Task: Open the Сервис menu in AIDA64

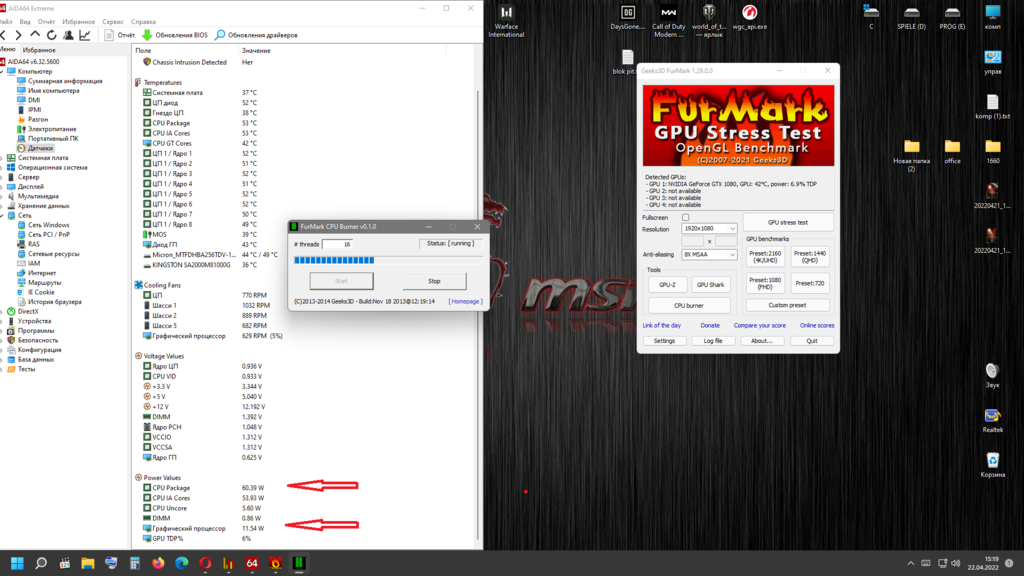Action: (113, 22)
